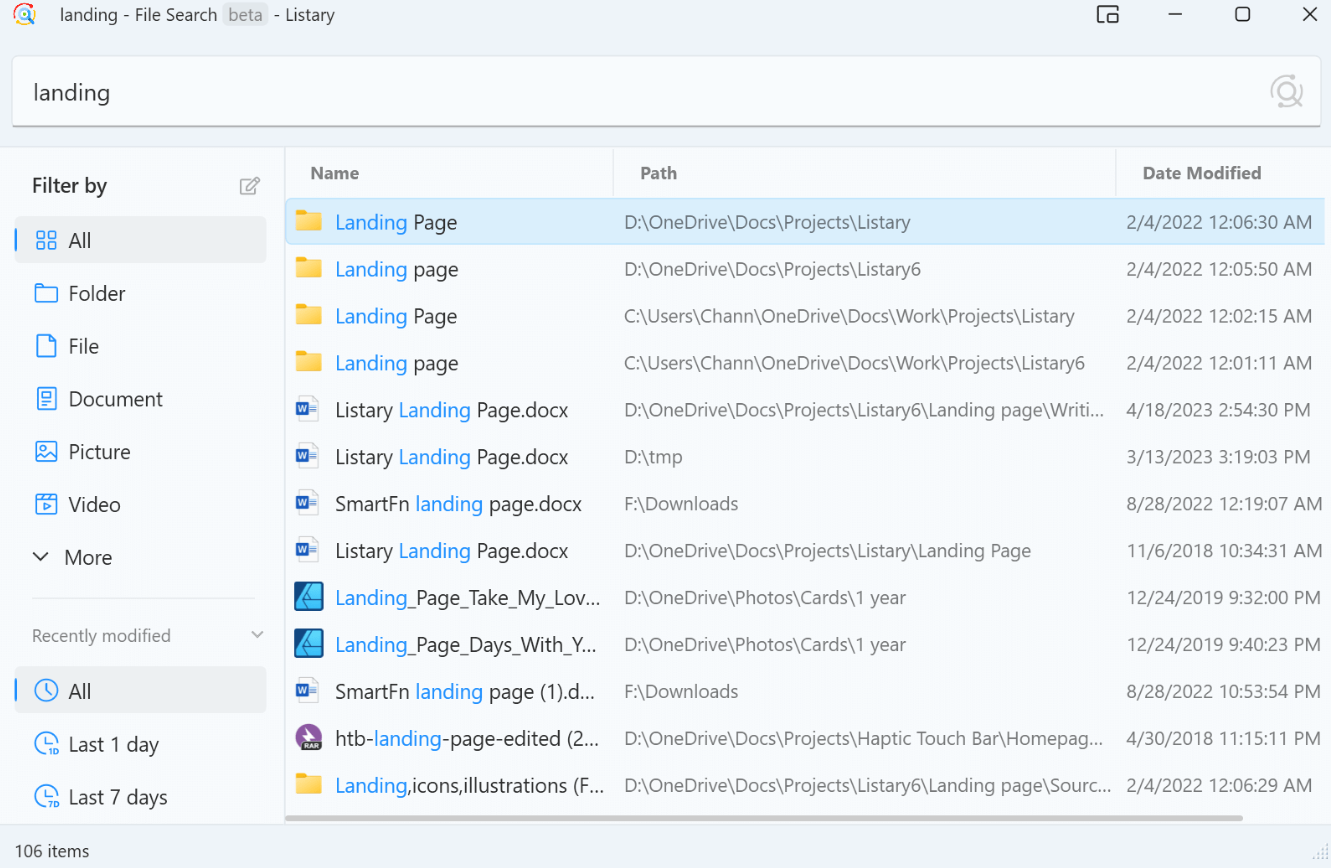Click date 12/24/2019 9:32:00 PM
Image resolution: width=1331 pixels, height=868 pixels.
(1223, 598)
